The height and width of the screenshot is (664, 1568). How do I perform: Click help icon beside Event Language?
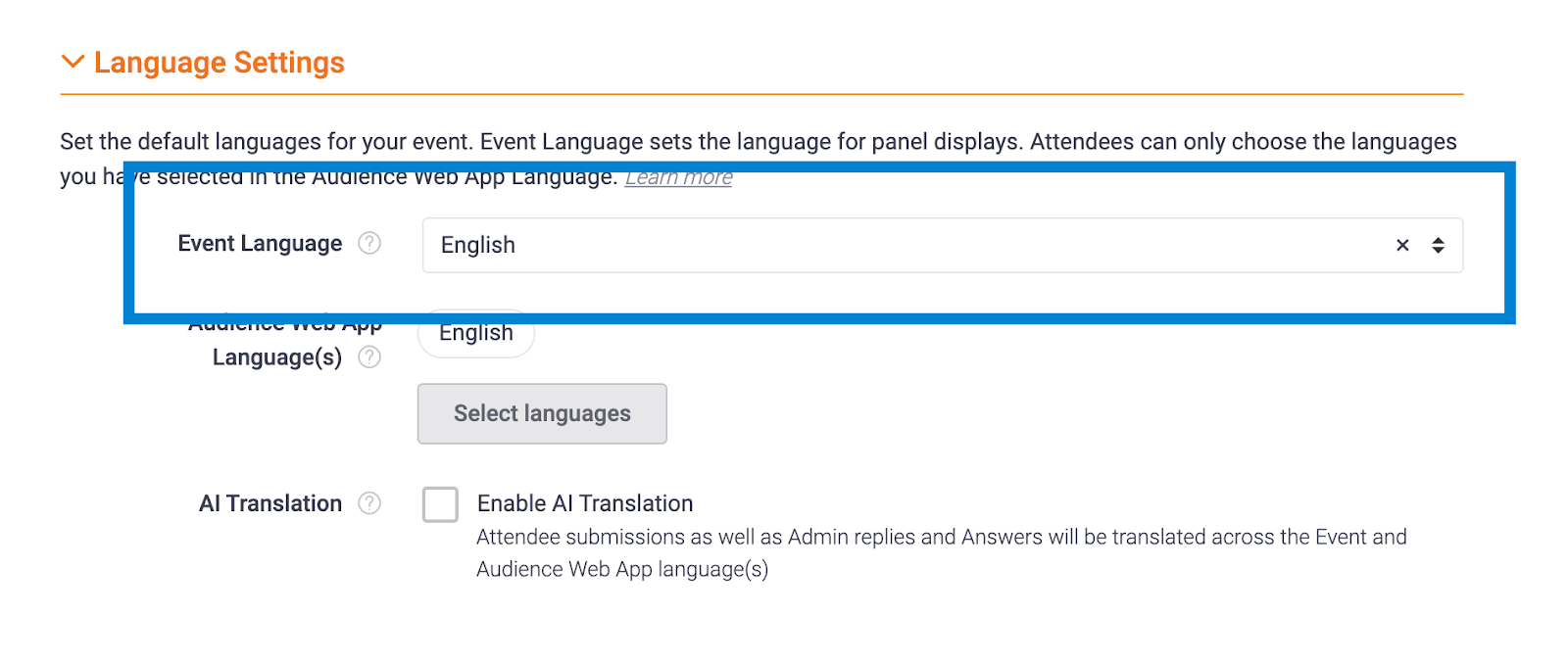369,243
